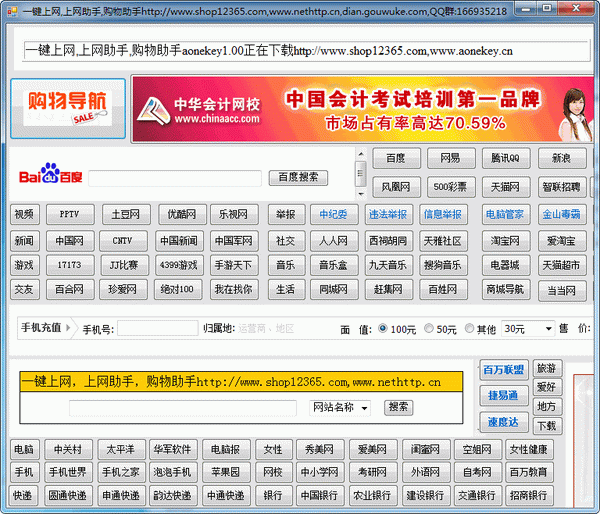Click the 速度达 link button
This screenshot has height=514, width=600.
(x=504, y=422)
